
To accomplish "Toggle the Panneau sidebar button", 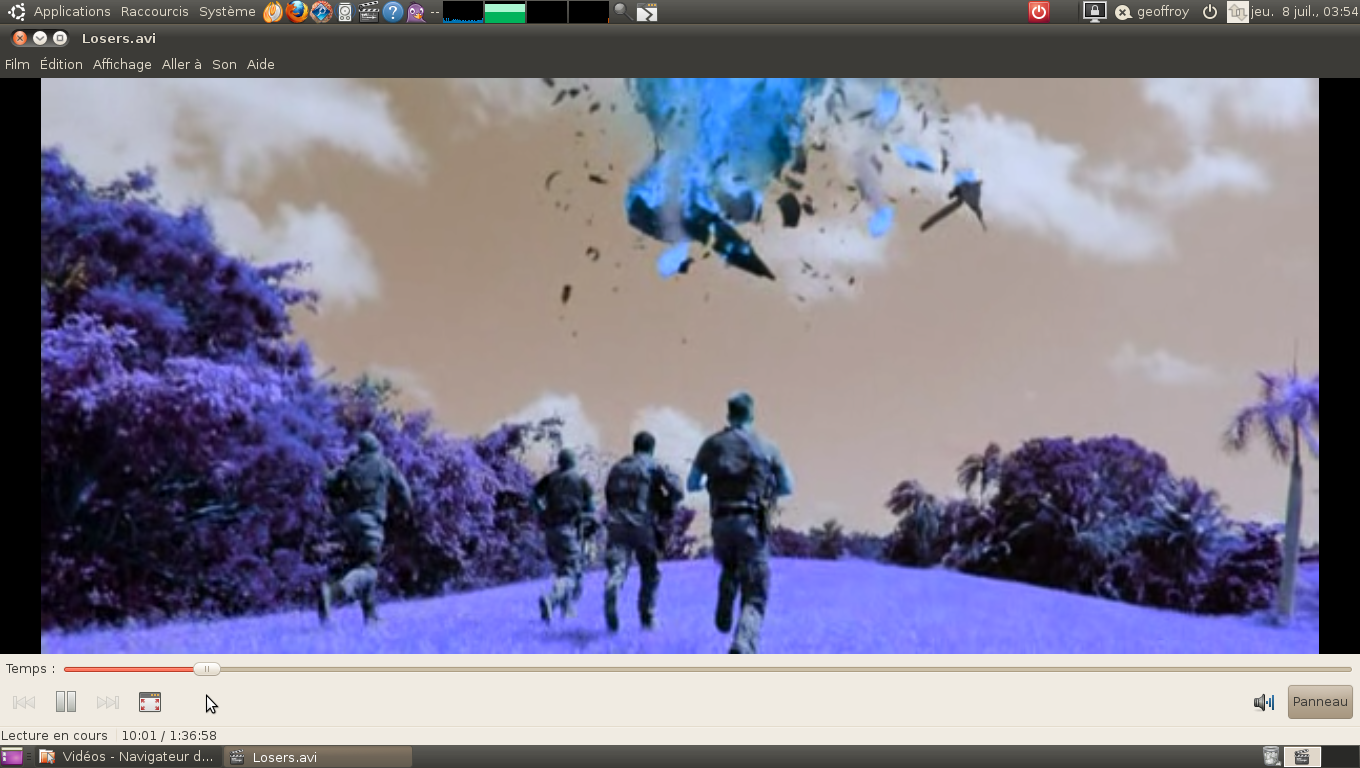I will click(x=1320, y=701).
